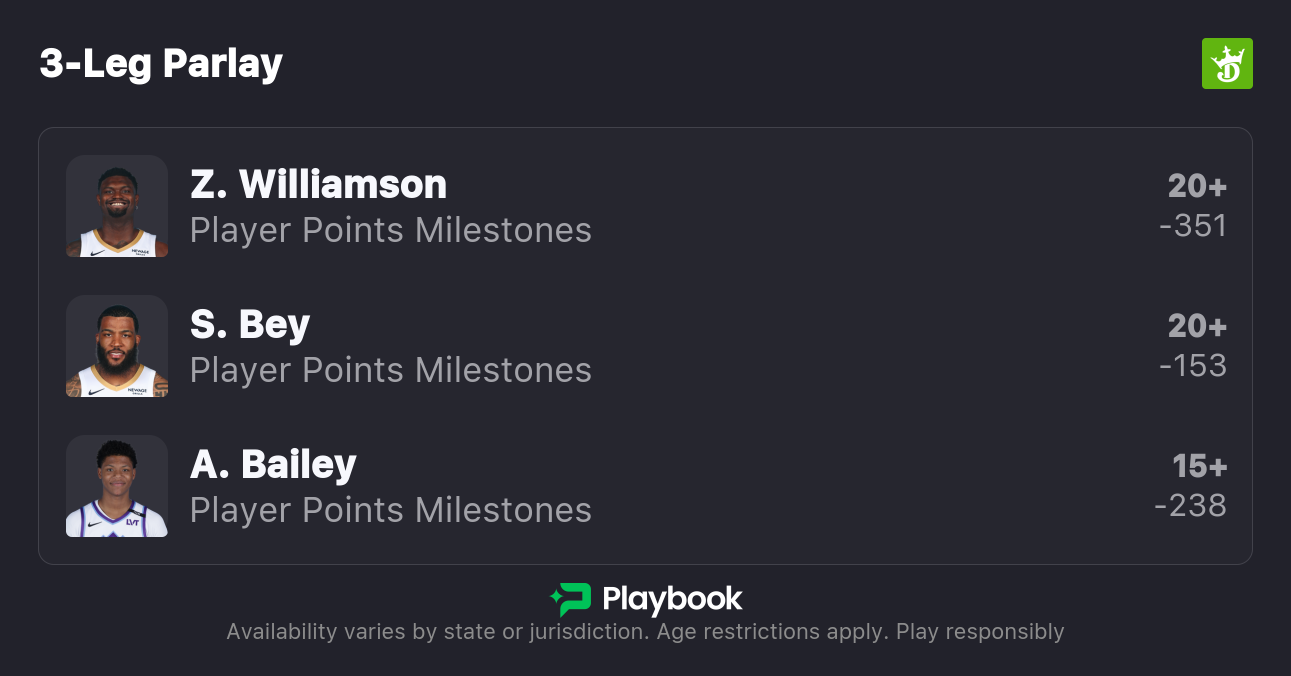Screen dimensions: 1291x676
Task: Select the -238 odds value
Action: (x=1190, y=506)
